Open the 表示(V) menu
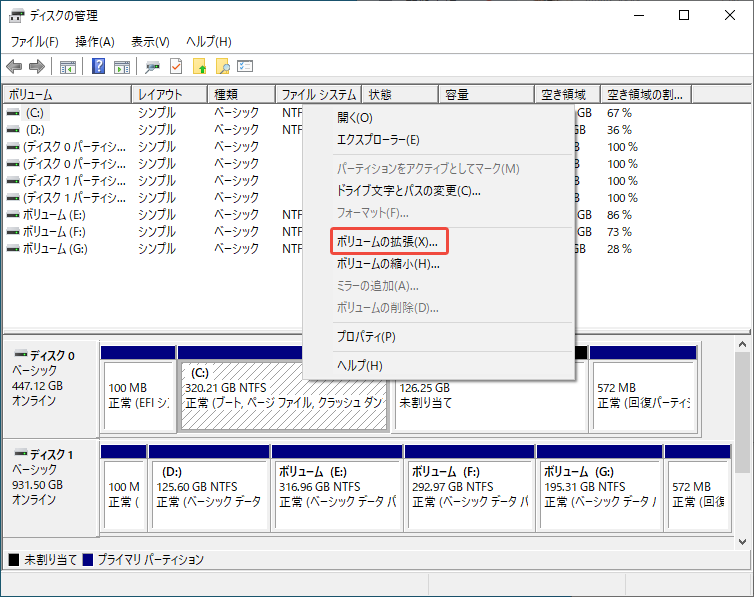The image size is (754, 597). tap(150, 42)
